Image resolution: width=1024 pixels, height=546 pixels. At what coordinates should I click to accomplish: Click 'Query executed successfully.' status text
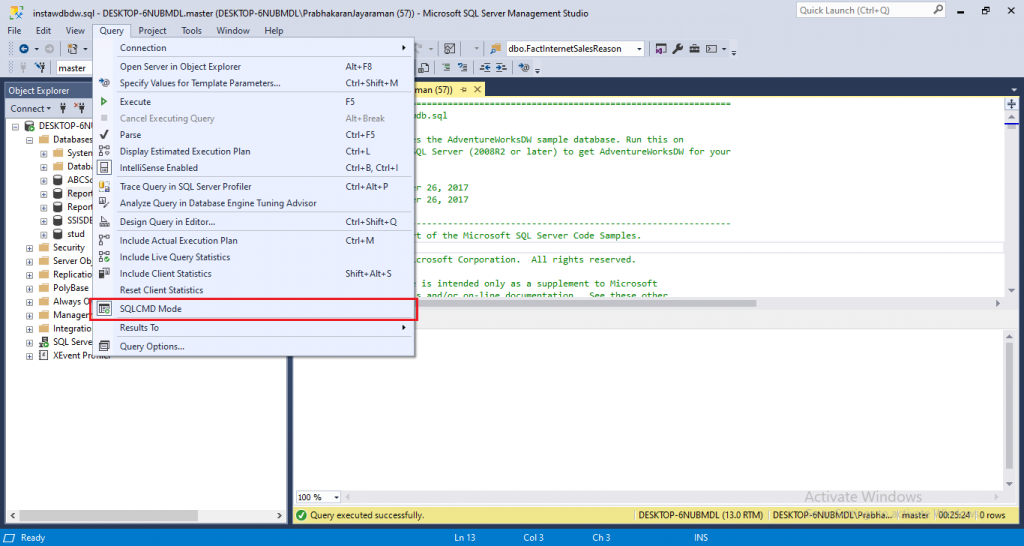click(366, 515)
